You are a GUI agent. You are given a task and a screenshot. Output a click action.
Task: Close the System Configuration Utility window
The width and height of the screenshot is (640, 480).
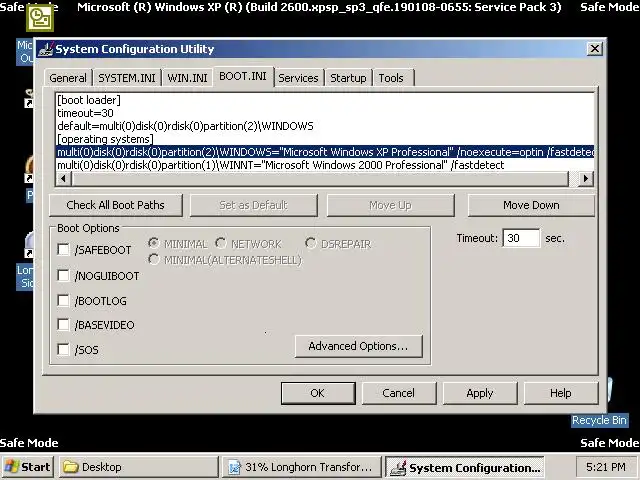(x=595, y=49)
